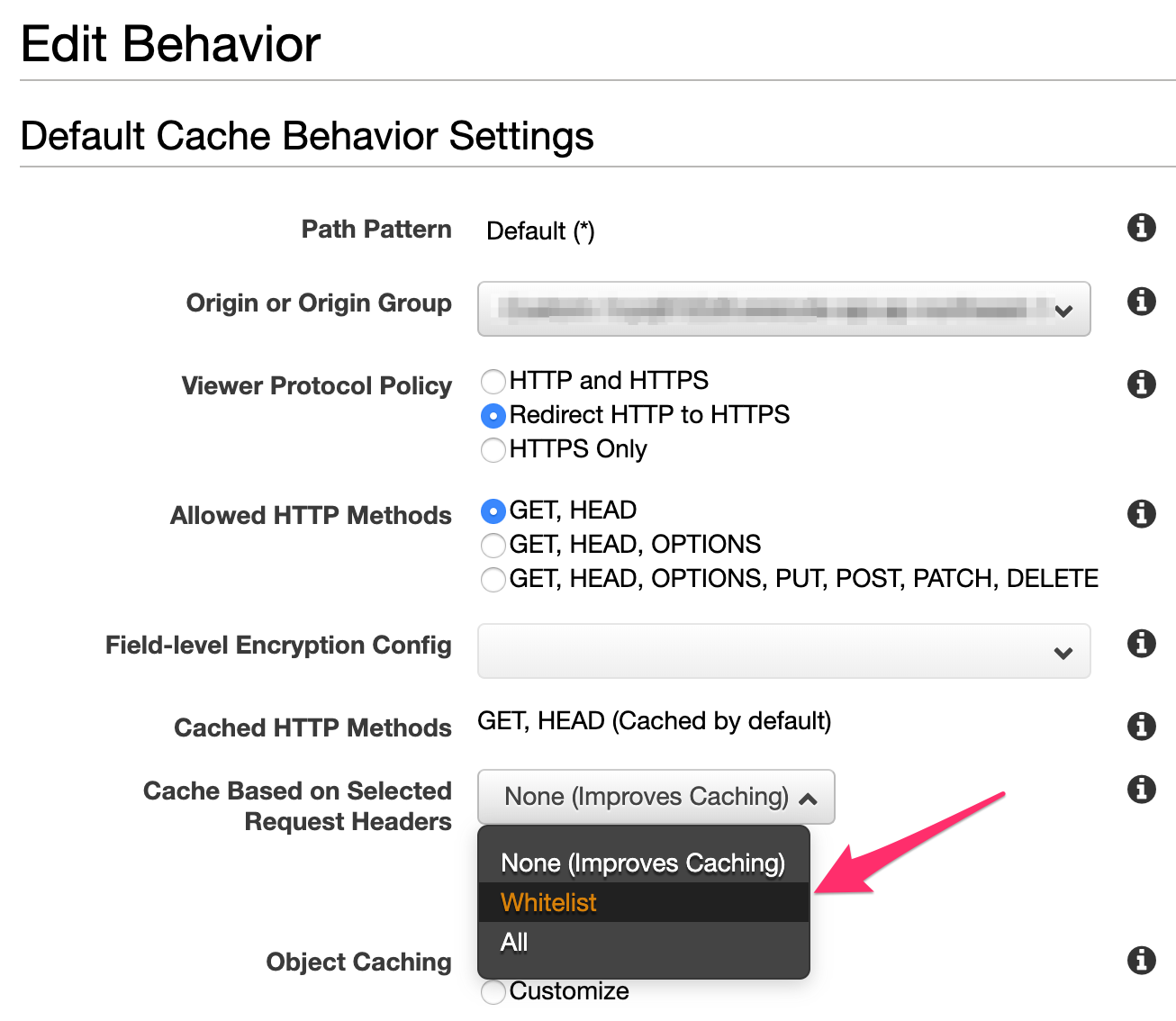The height and width of the screenshot is (1021, 1176).
Task: Enable the HTTPS Only protocol policy
Action: [x=493, y=450]
